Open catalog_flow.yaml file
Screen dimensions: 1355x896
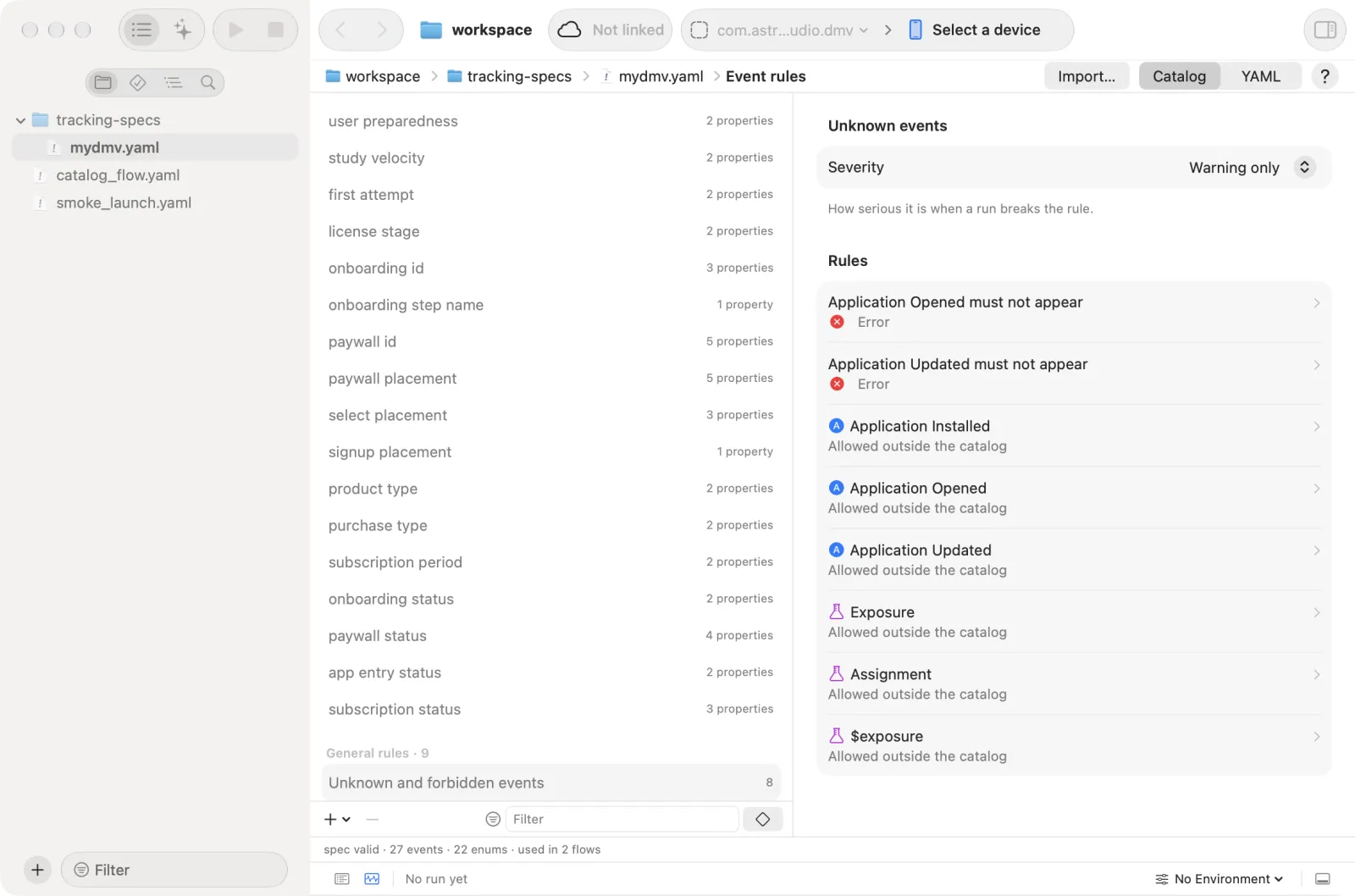155,175
